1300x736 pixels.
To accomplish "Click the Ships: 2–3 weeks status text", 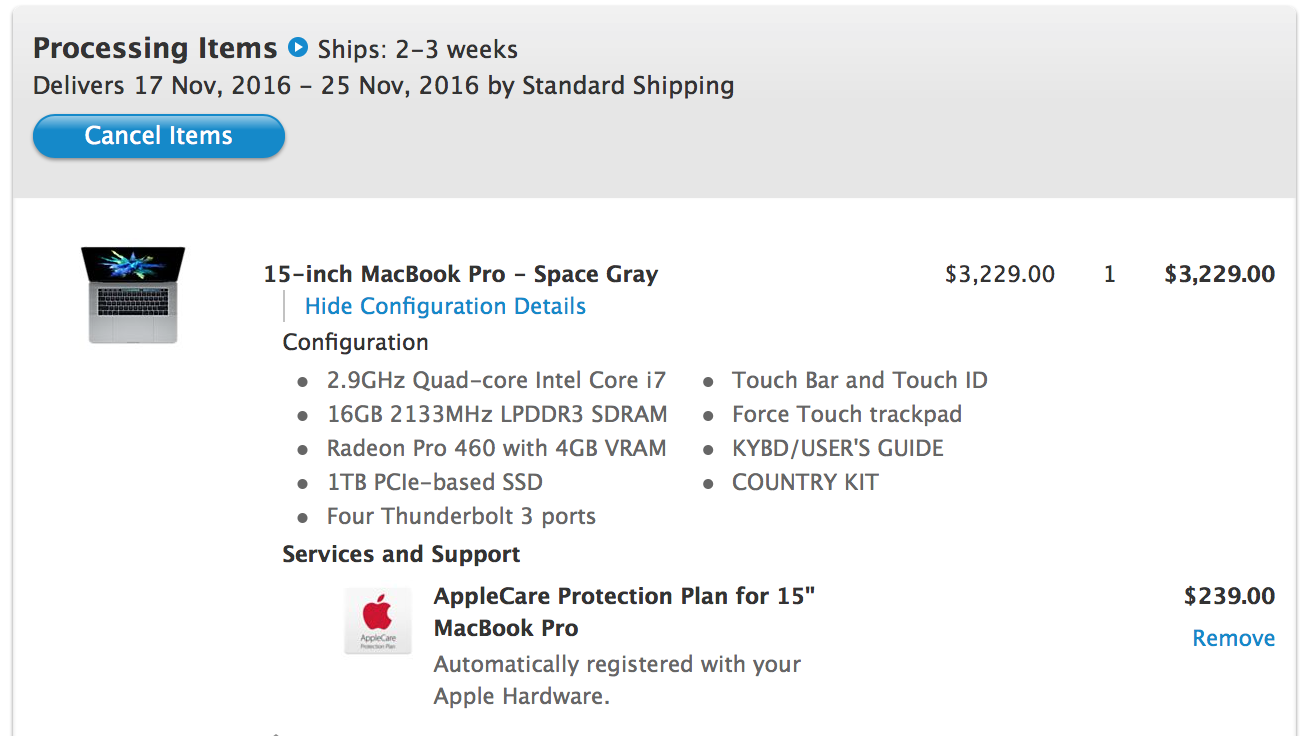I will click(418, 49).
